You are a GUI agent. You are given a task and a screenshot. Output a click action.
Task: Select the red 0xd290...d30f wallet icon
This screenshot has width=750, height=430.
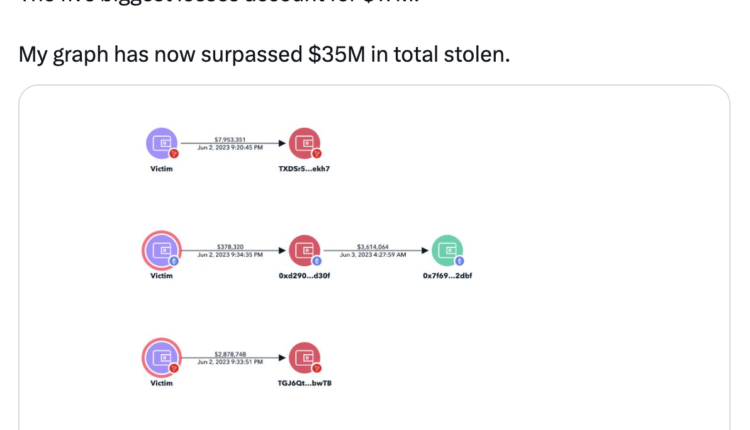(304, 250)
